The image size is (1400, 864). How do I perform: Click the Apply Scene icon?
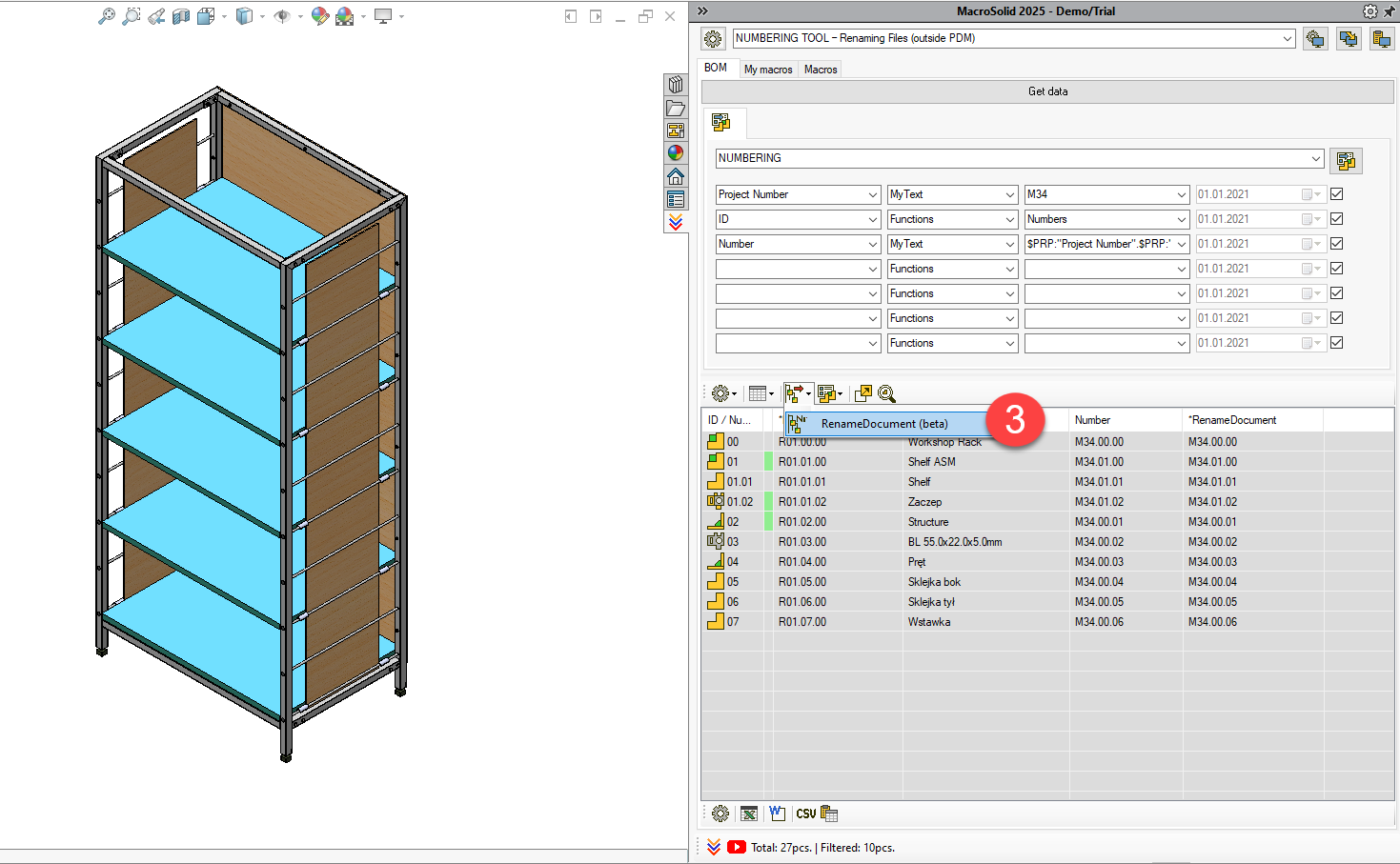pyautogui.click(x=345, y=16)
